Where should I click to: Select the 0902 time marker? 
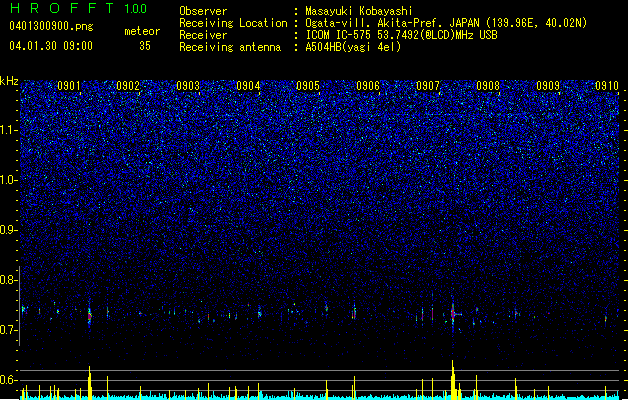click(128, 86)
